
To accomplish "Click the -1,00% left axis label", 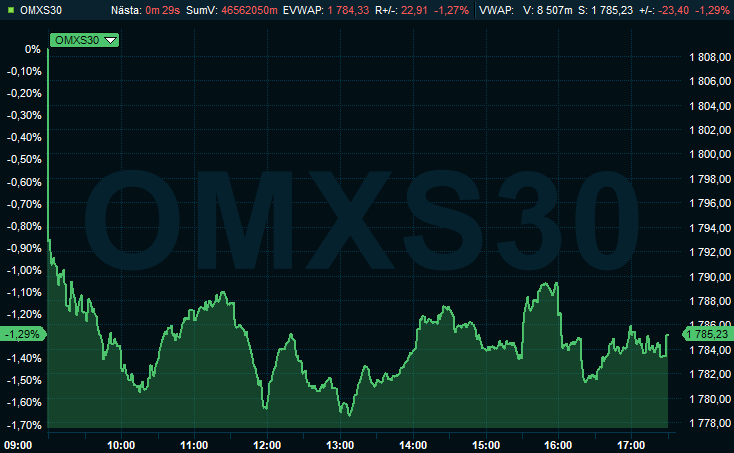I will tap(24, 270).
